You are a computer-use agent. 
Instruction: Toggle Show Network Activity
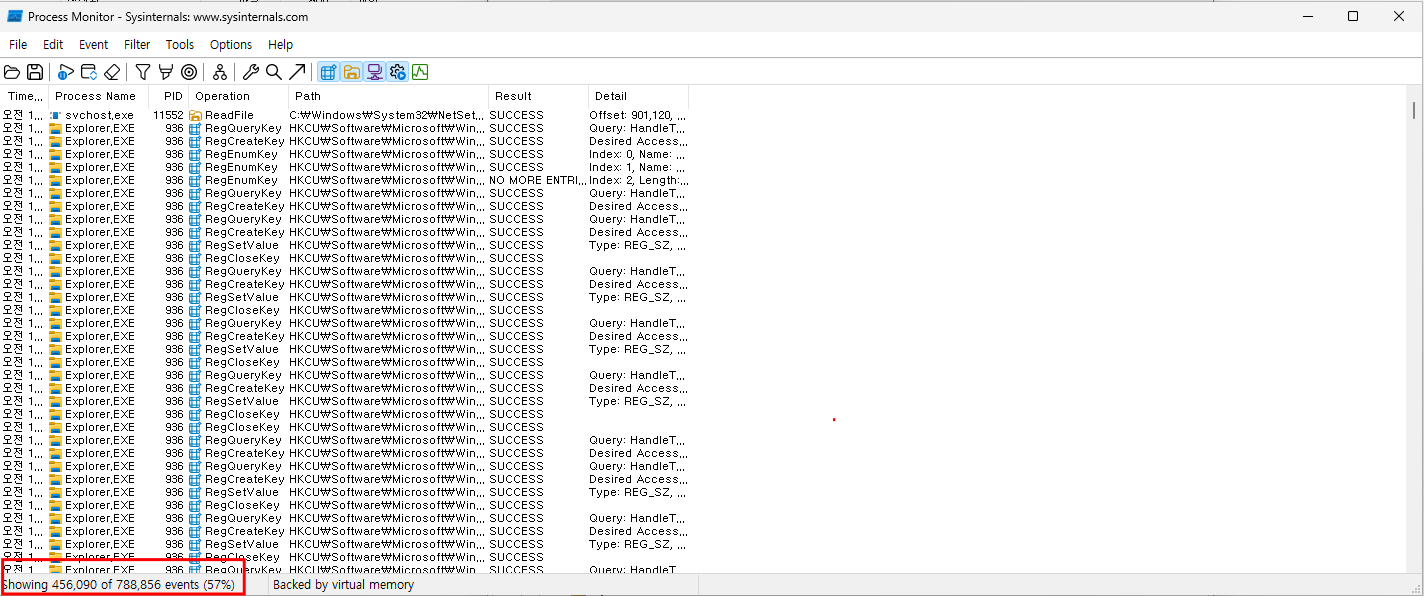tap(374, 72)
